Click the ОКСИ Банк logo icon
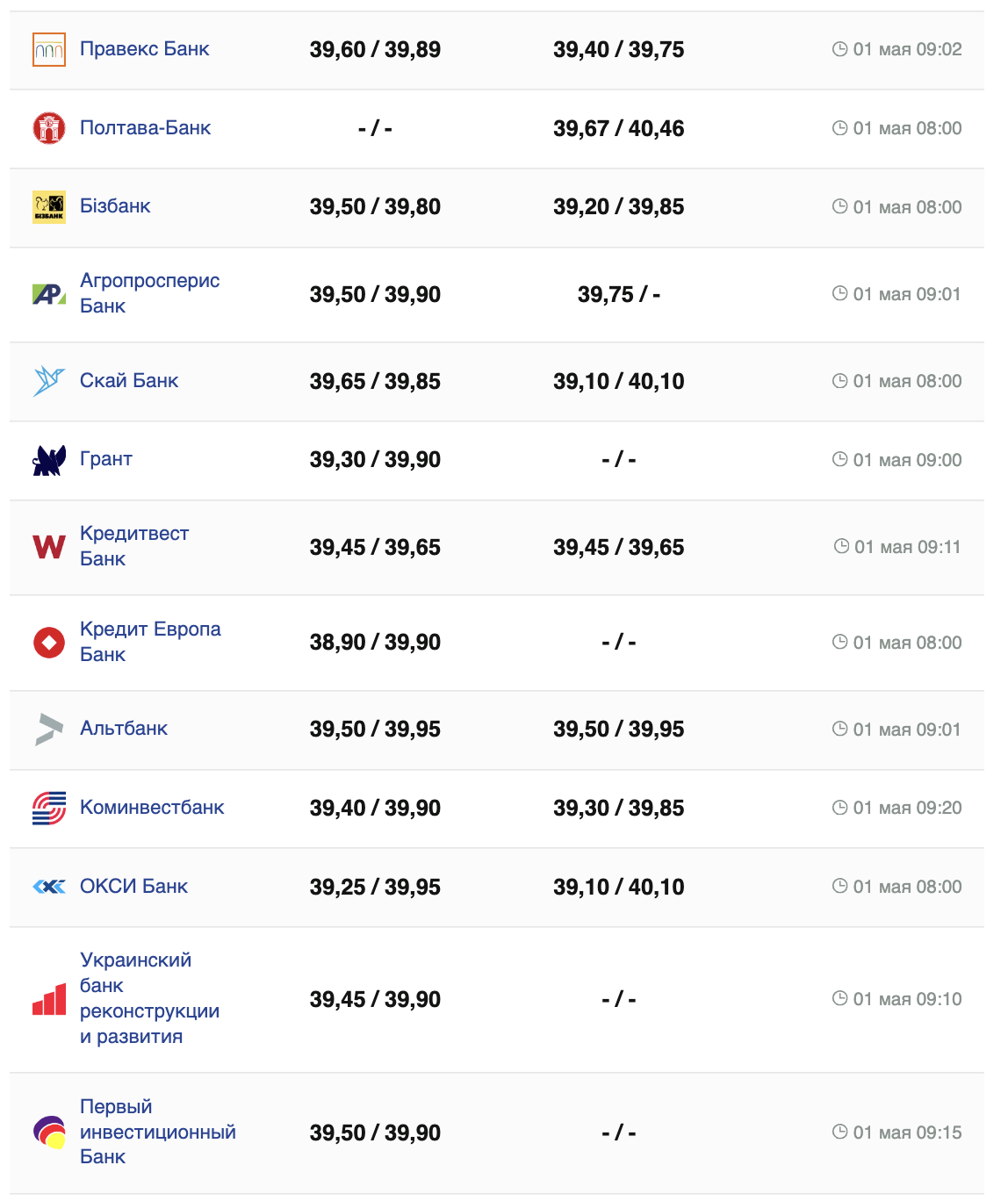The height and width of the screenshot is (1201, 1008). 49,887
